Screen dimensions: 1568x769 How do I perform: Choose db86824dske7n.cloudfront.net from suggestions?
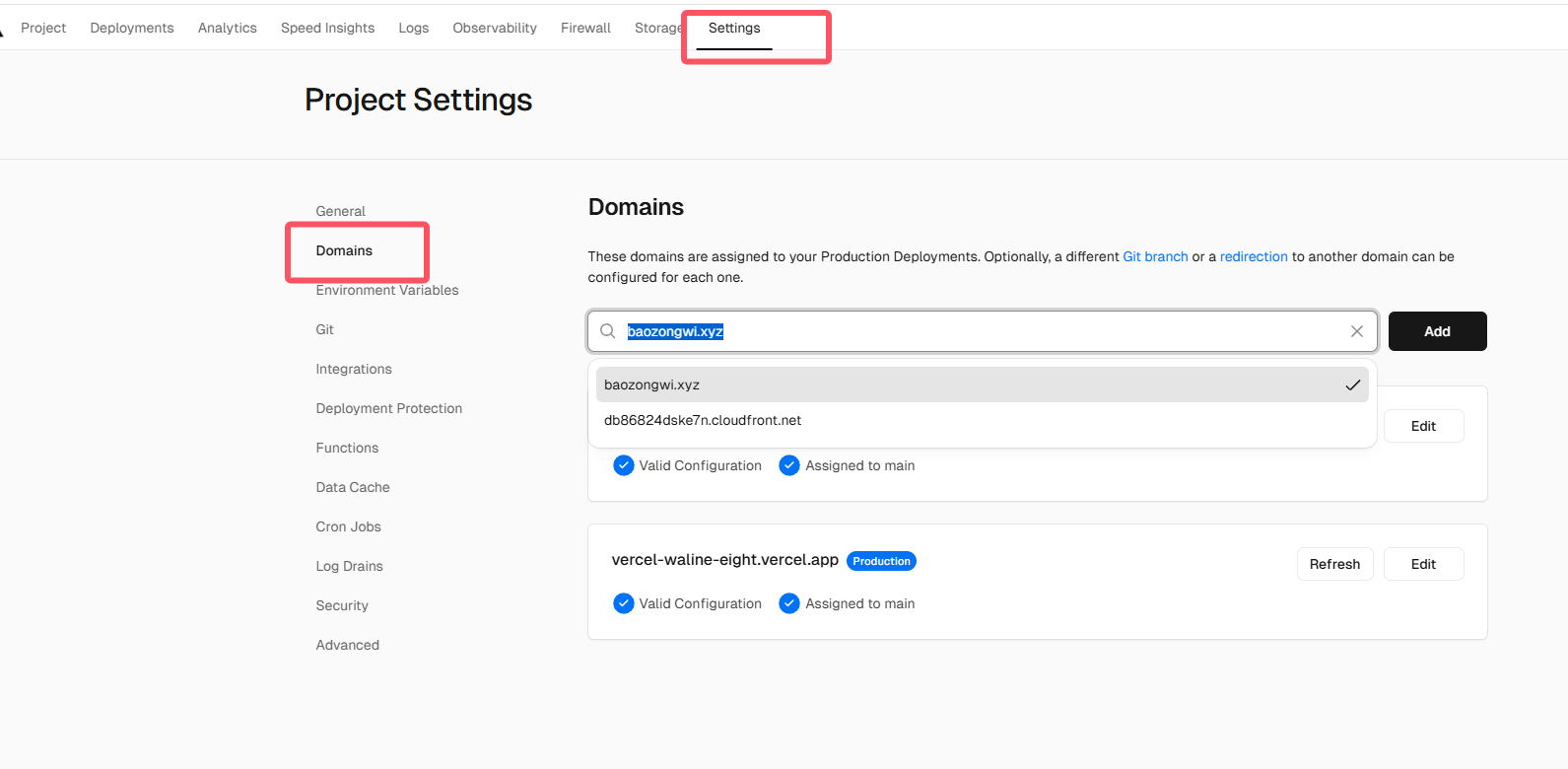point(702,421)
